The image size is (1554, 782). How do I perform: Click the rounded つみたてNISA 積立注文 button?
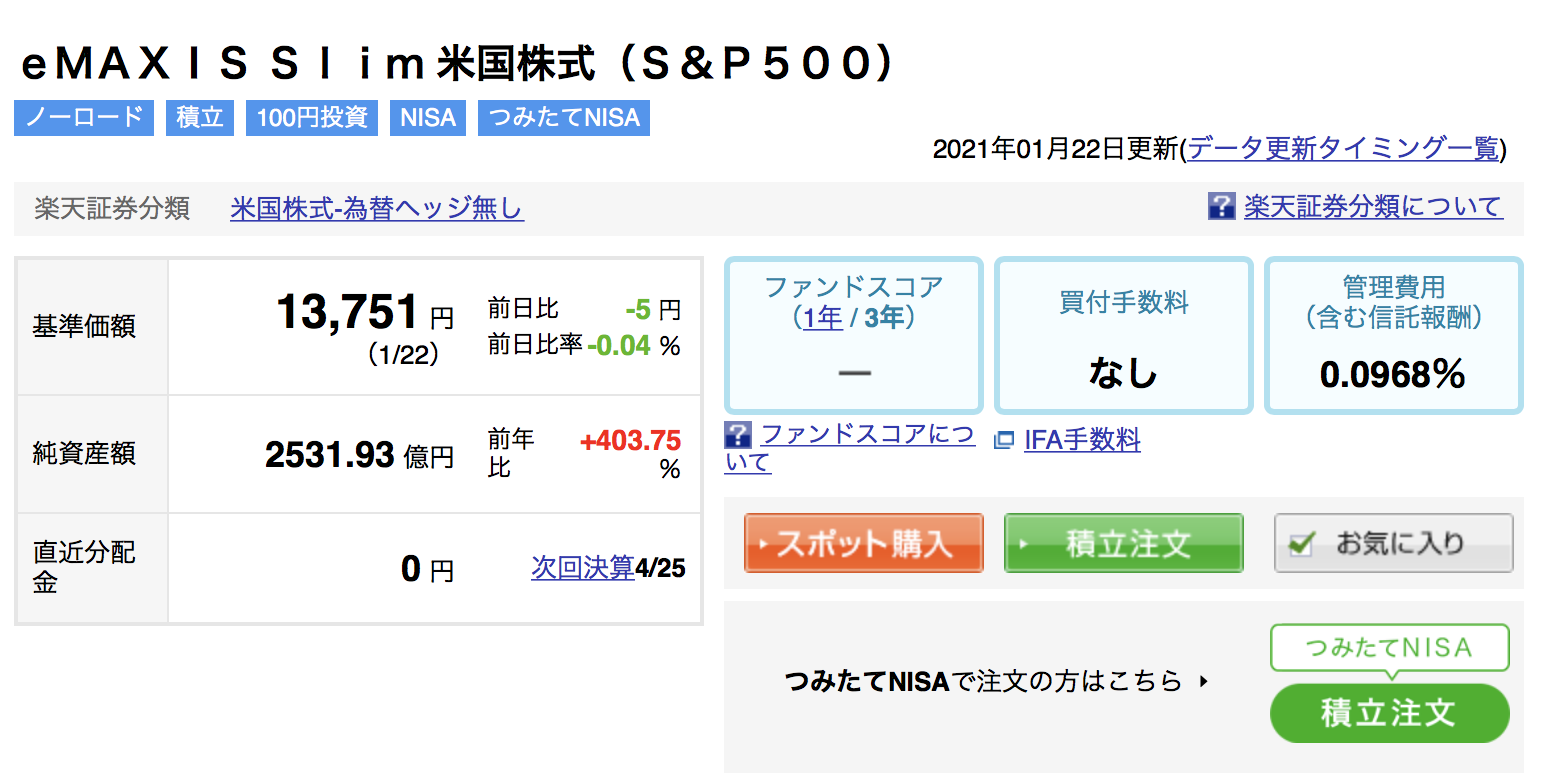tap(1389, 712)
